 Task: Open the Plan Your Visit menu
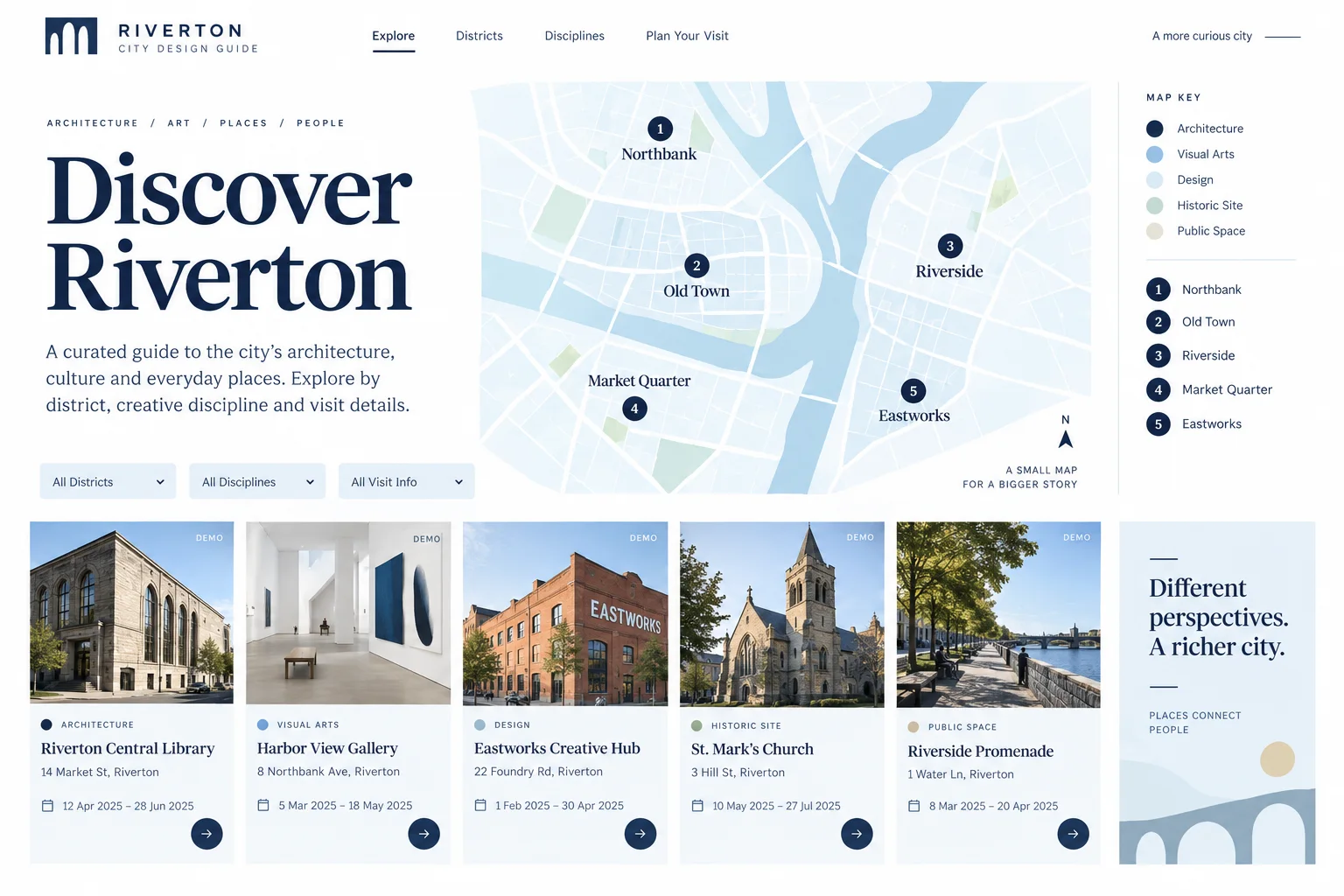tap(687, 36)
